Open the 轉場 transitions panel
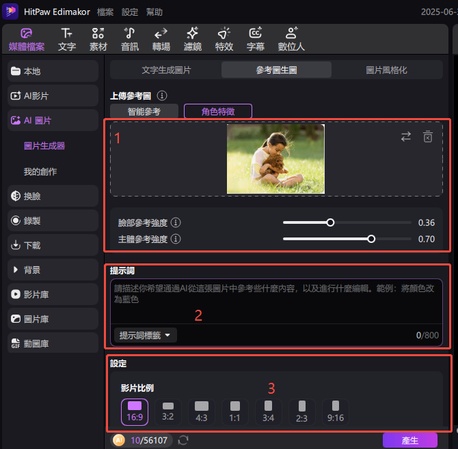Image resolution: width=458 pixels, height=449 pixels. (161, 39)
